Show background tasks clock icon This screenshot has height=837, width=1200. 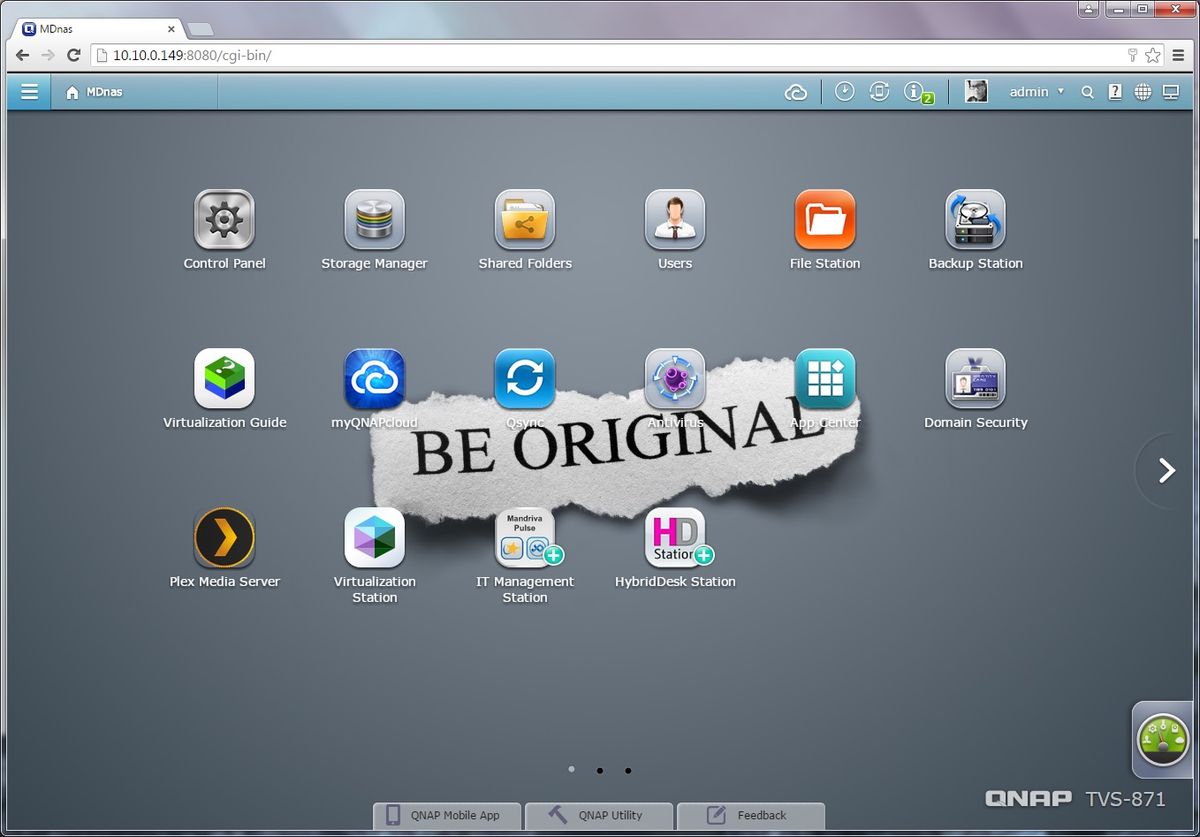click(845, 92)
